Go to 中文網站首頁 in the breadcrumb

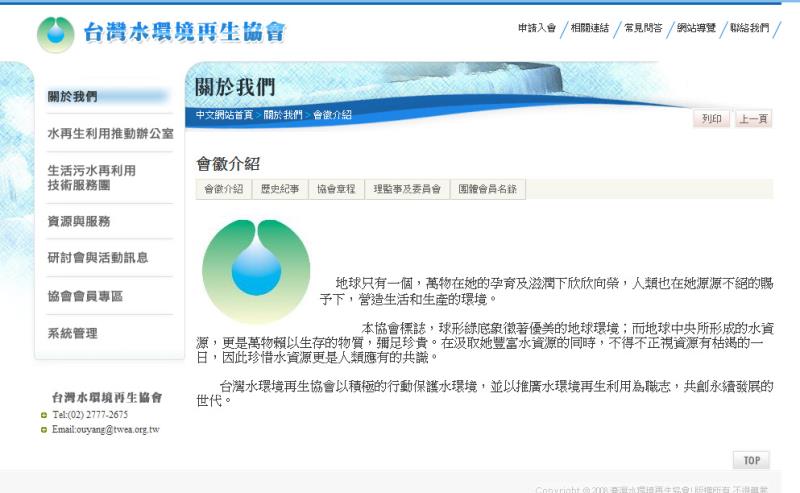pyautogui.click(x=224, y=115)
